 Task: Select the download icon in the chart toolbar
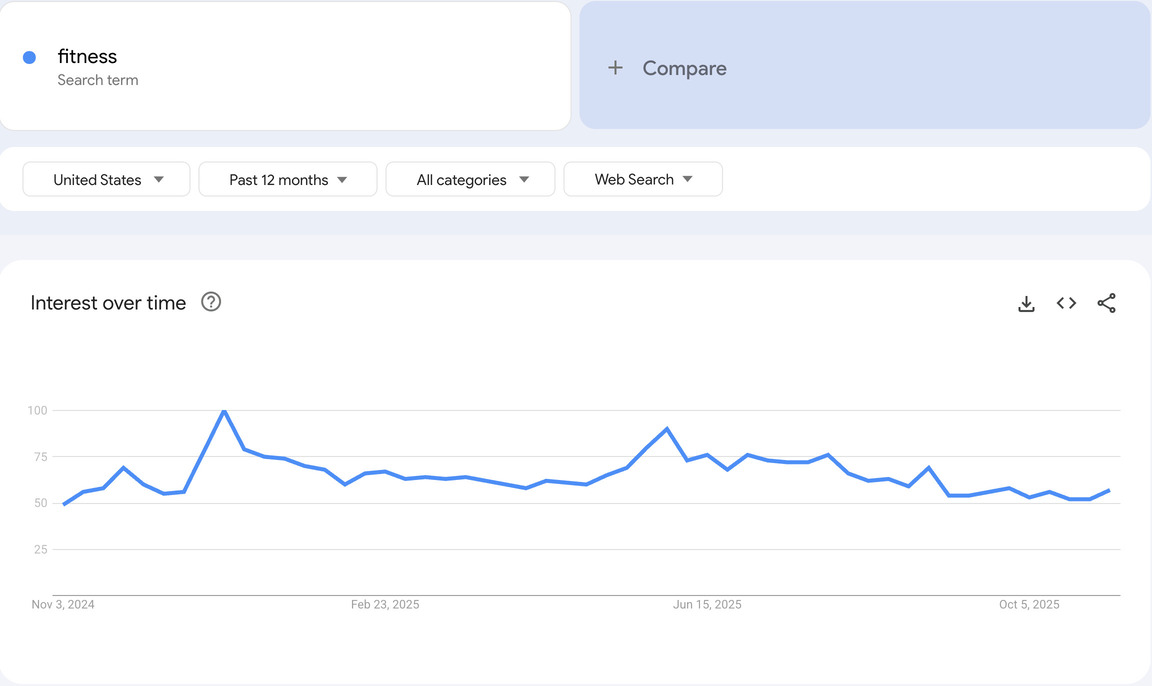pyautogui.click(x=1026, y=303)
